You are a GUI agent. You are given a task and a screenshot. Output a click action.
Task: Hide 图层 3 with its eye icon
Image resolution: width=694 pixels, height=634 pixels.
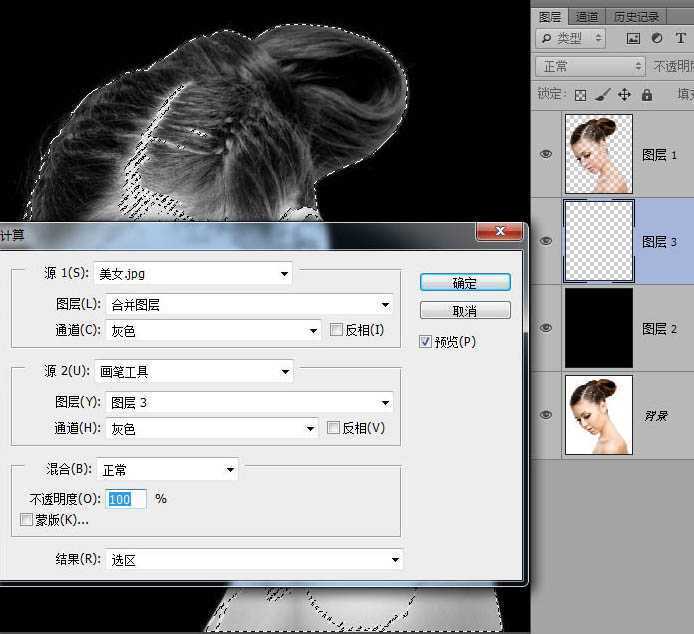(x=546, y=241)
